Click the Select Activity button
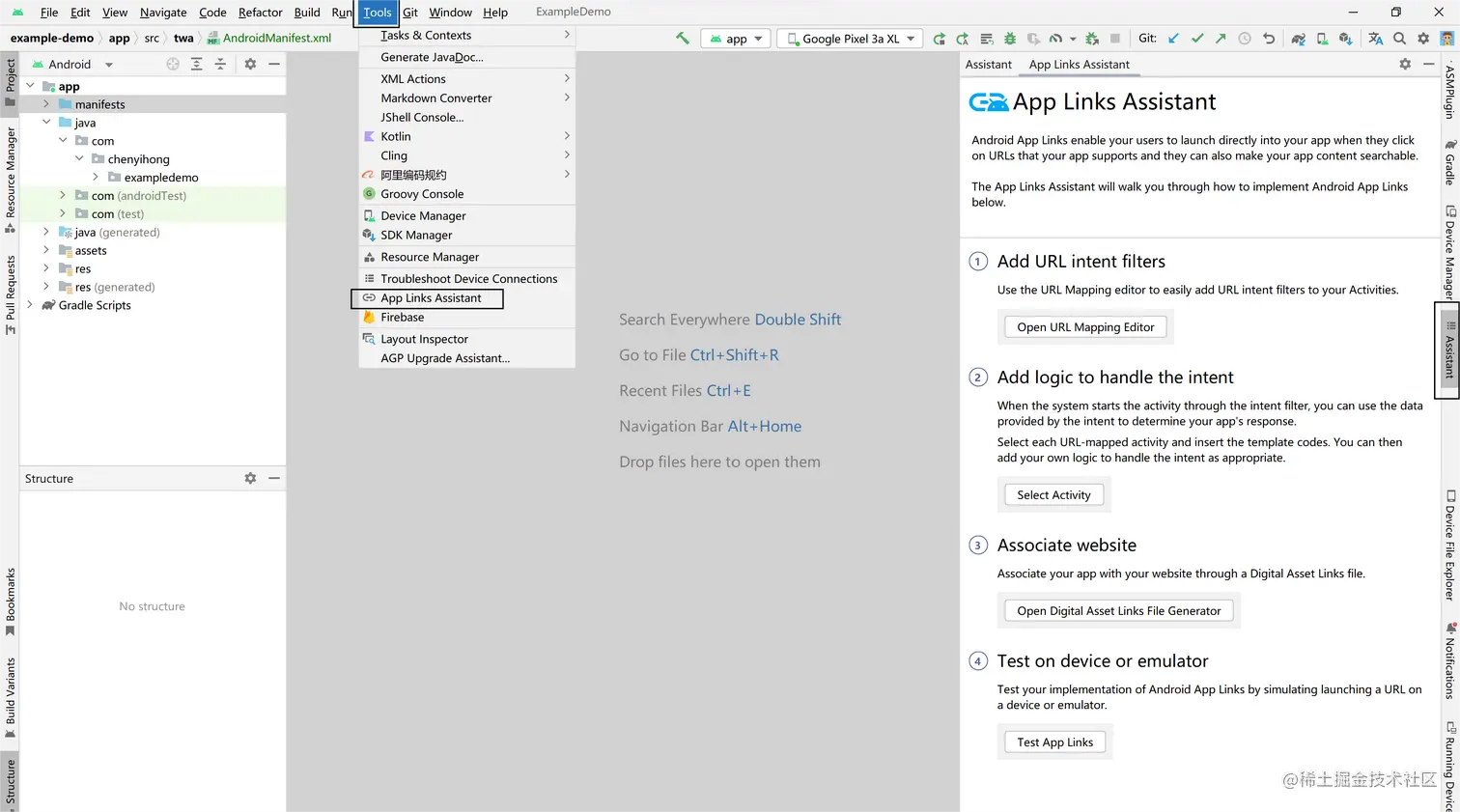 point(1053,494)
